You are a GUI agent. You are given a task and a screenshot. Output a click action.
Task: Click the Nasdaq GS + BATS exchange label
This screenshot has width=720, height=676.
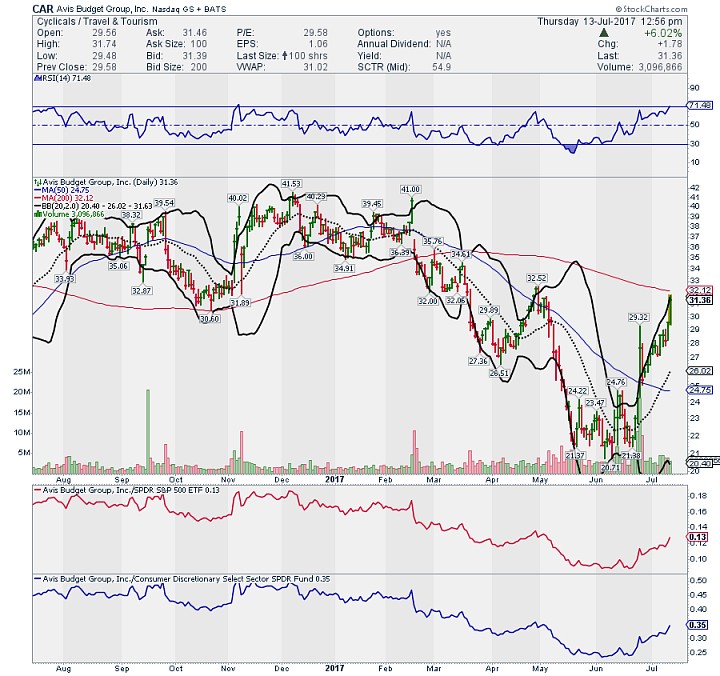189,9
